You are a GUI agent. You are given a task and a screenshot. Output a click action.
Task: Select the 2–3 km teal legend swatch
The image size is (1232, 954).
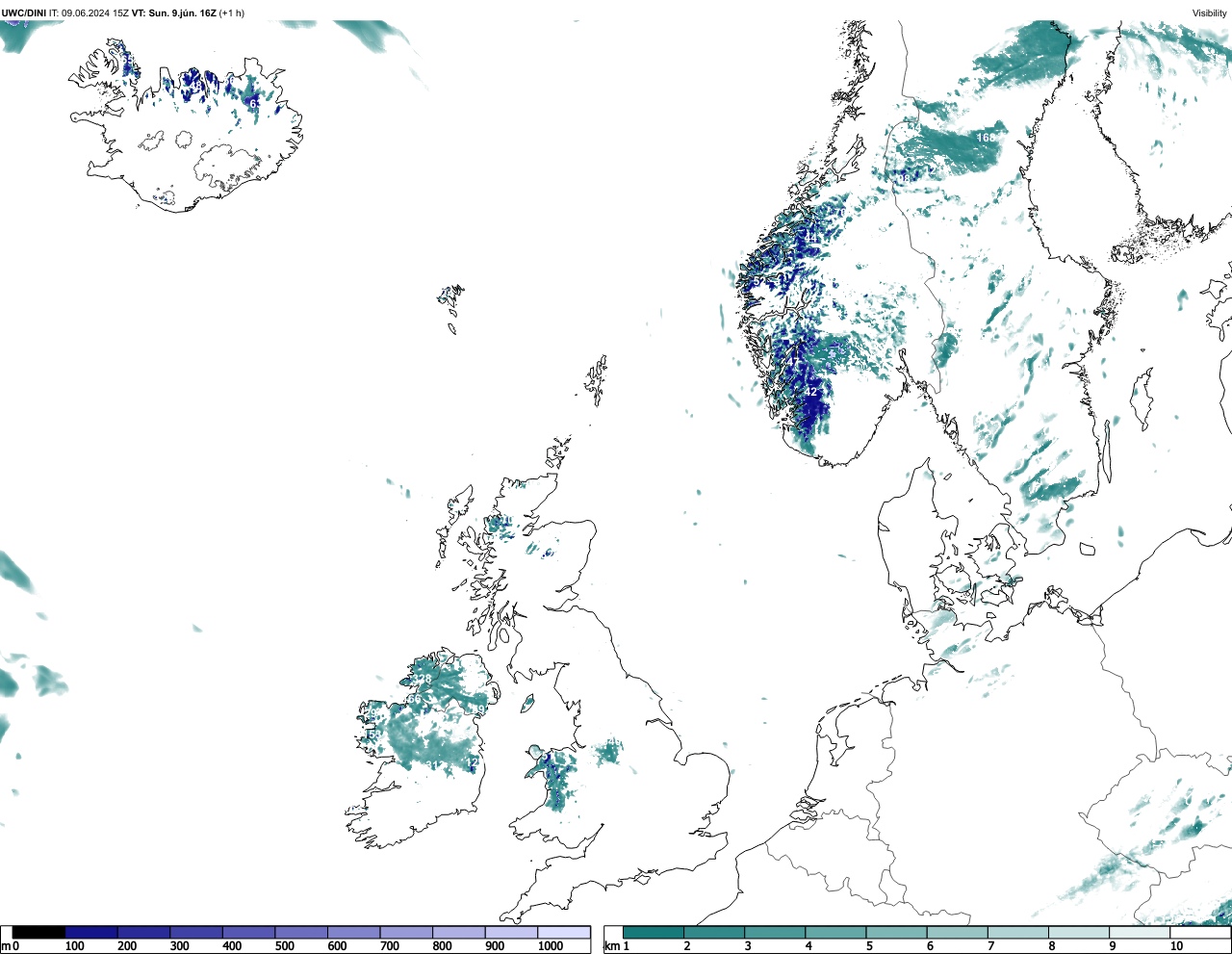click(714, 932)
